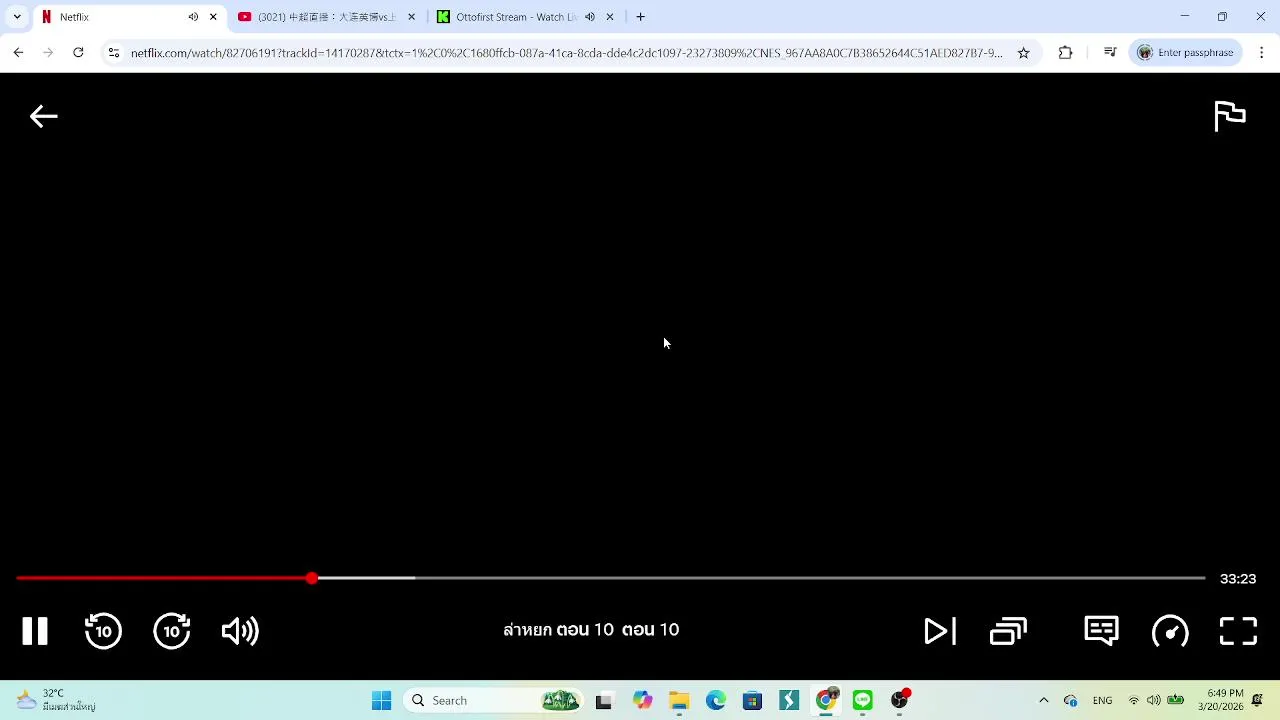Open File Explorer from the taskbar
This screenshot has width=1280, height=720.
(x=679, y=701)
